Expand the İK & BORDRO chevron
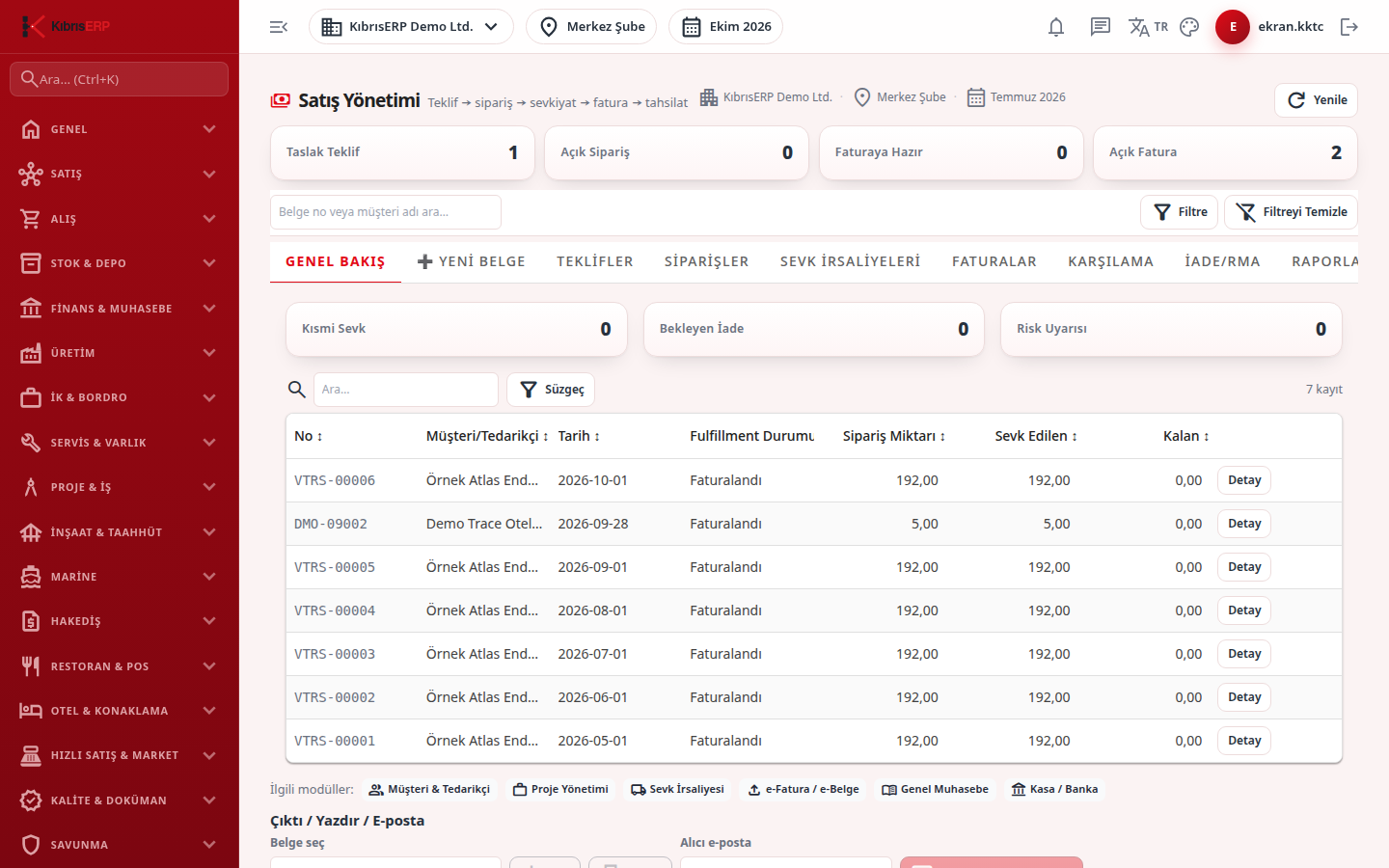The image size is (1389, 868). pyautogui.click(x=209, y=397)
